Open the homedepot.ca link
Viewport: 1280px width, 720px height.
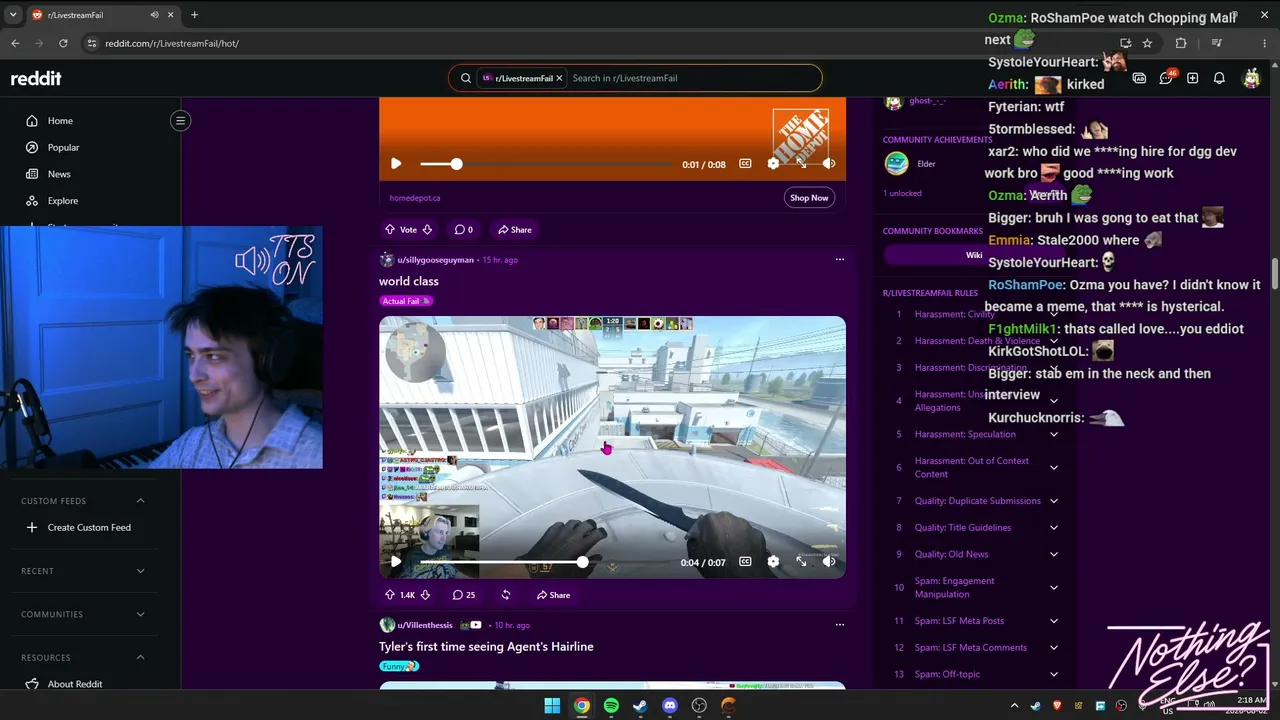pos(415,198)
